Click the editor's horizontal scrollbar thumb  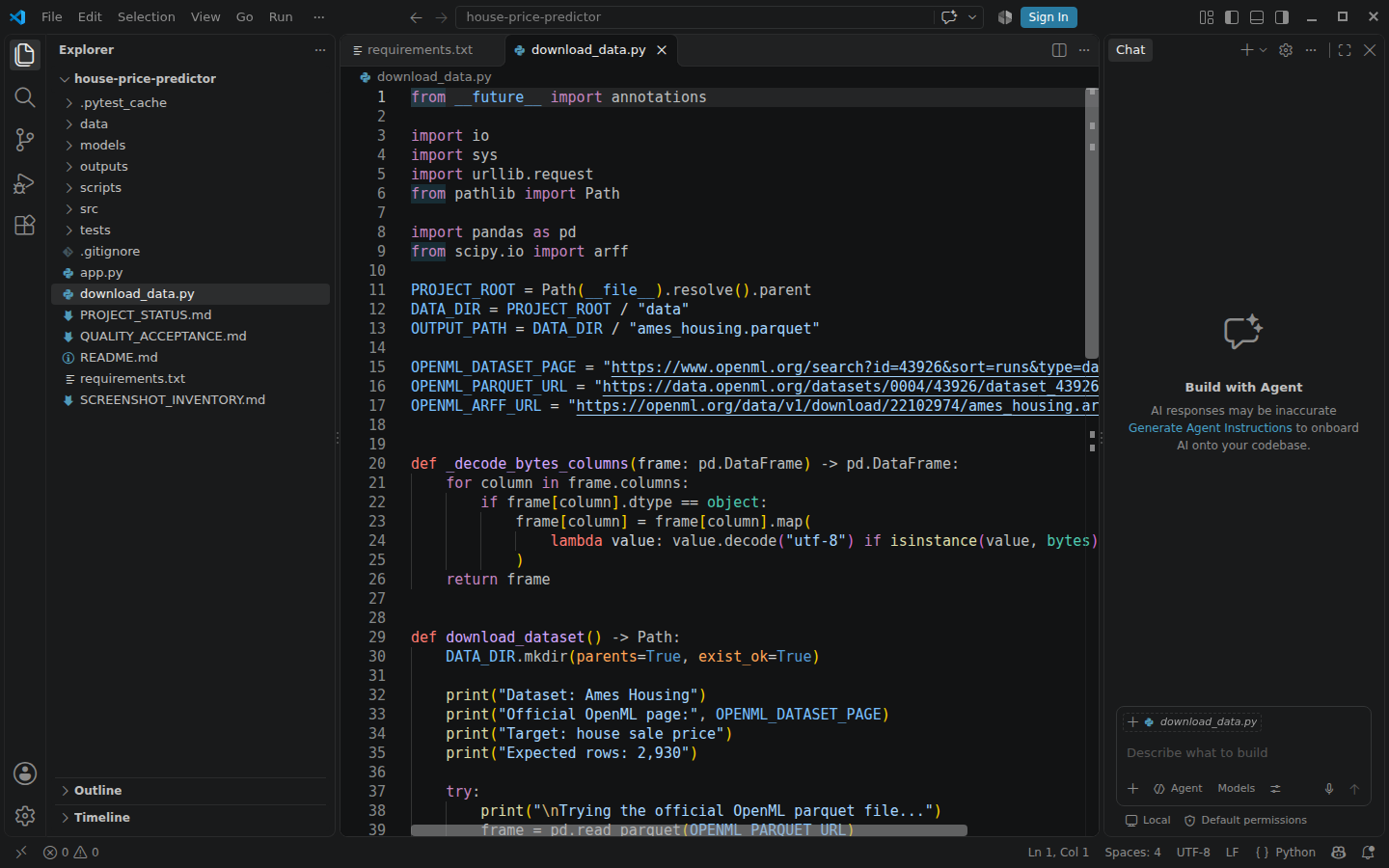(689, 830)
